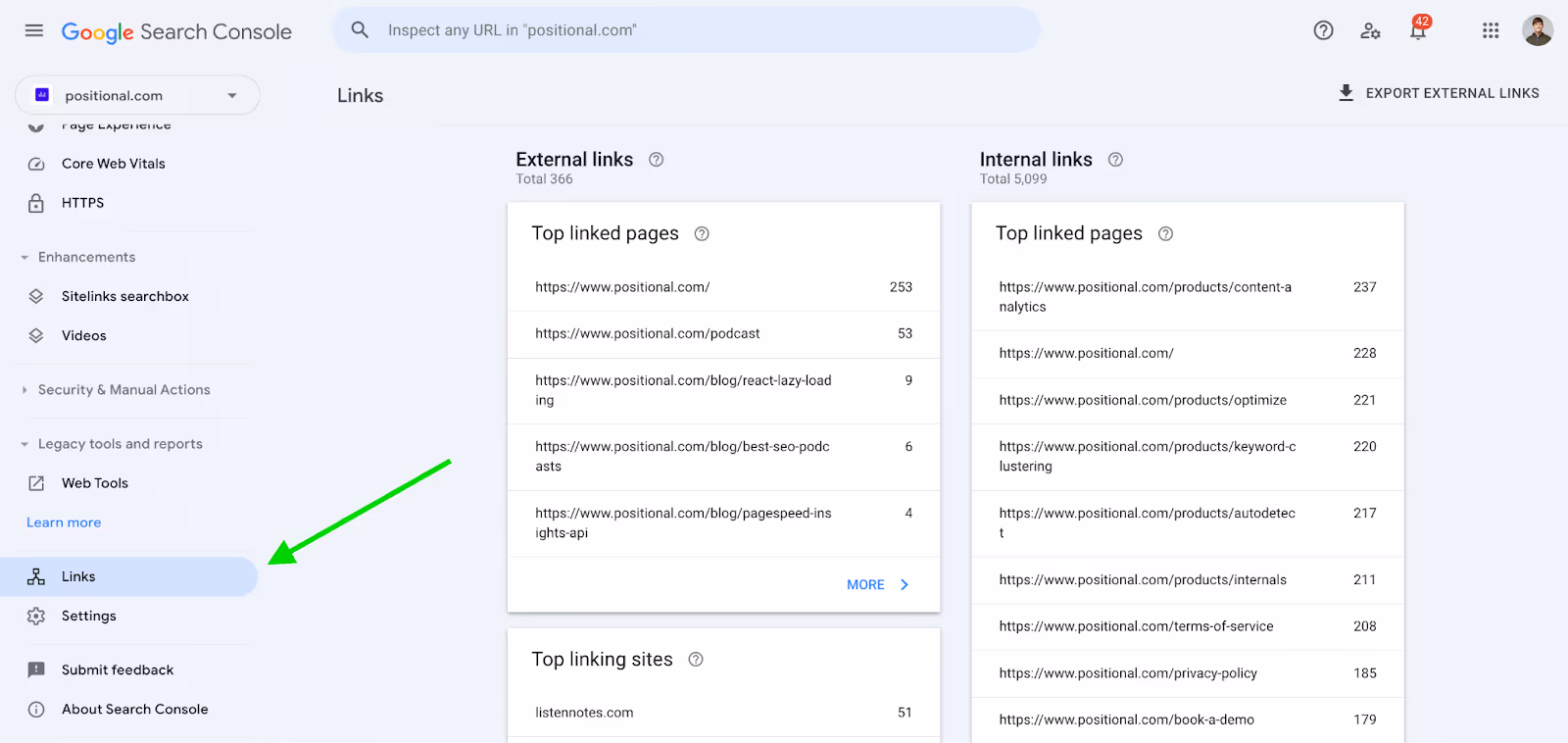Click the HTTPS padlock icon

pyautogui.click(x=36, y=203)
